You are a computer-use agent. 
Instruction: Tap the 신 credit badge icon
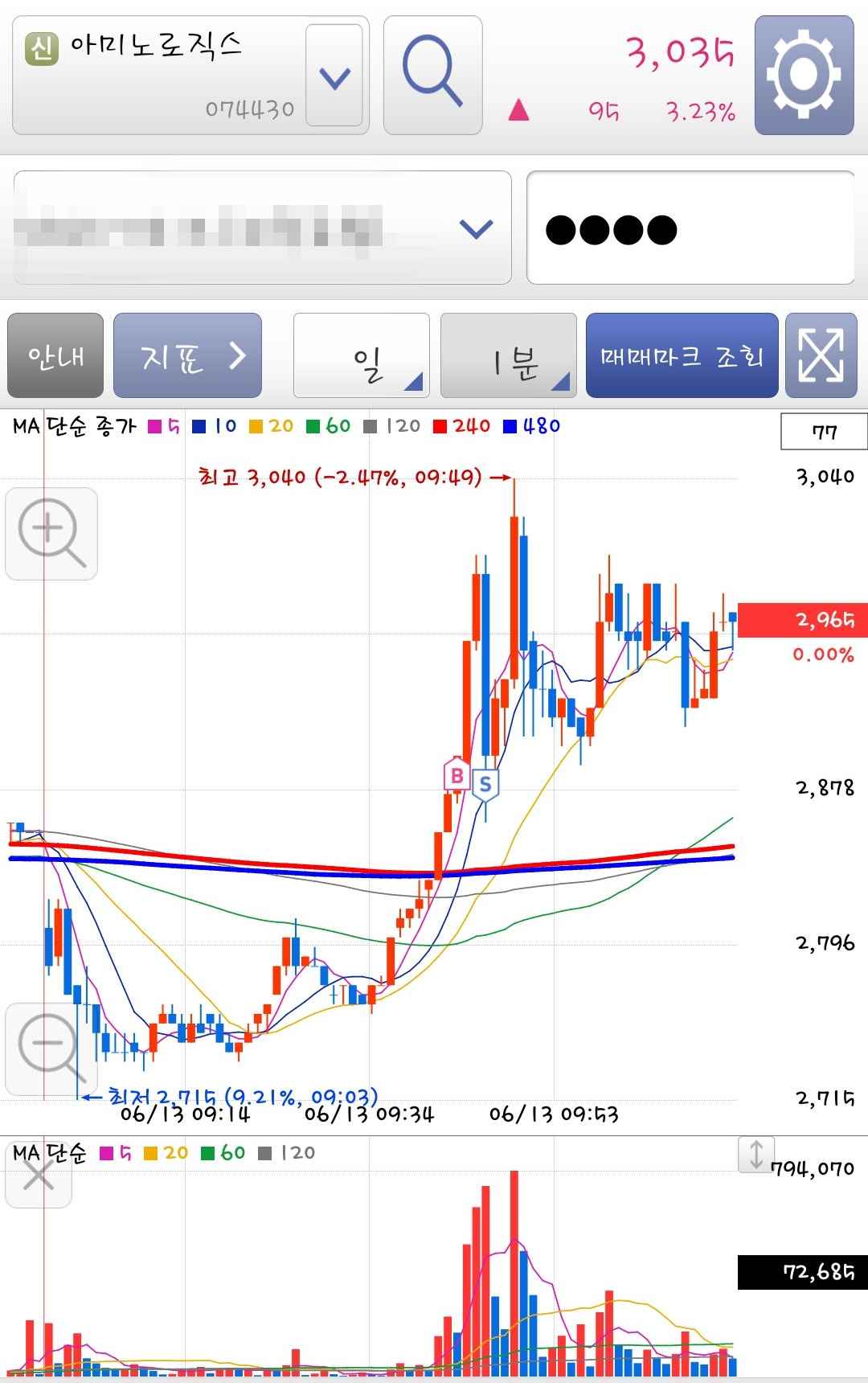pos(42,48)
